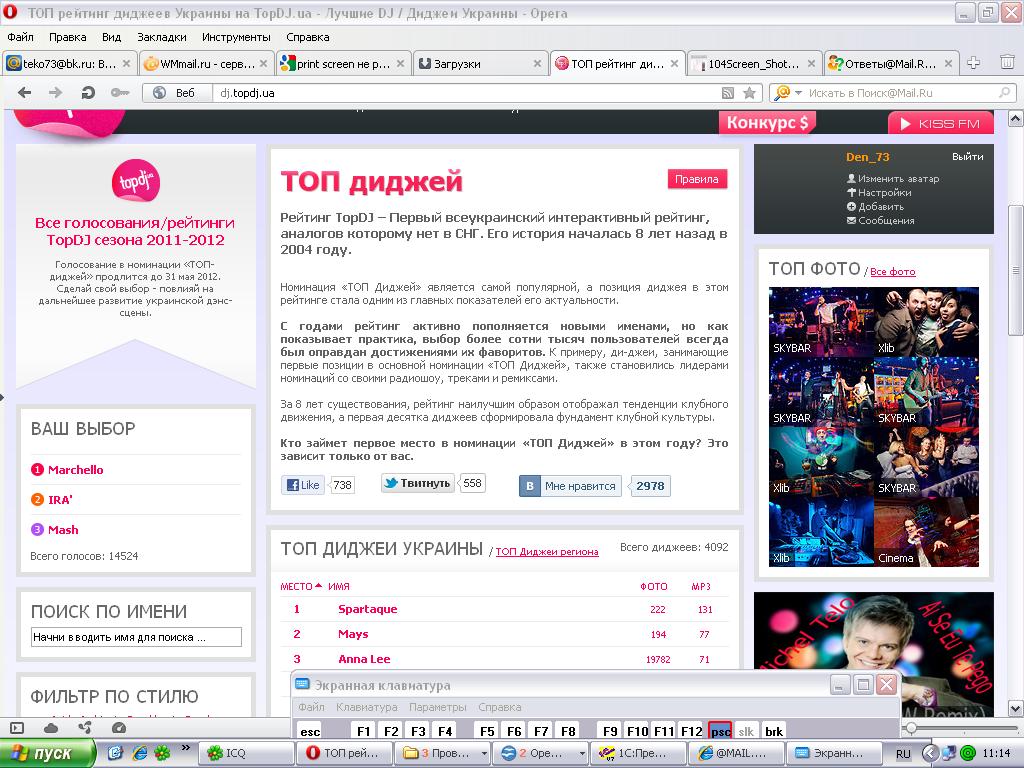The image size is (1024, 768).
Task: Toggle the psc key on screen keyboard
Action: coord(720,731)
